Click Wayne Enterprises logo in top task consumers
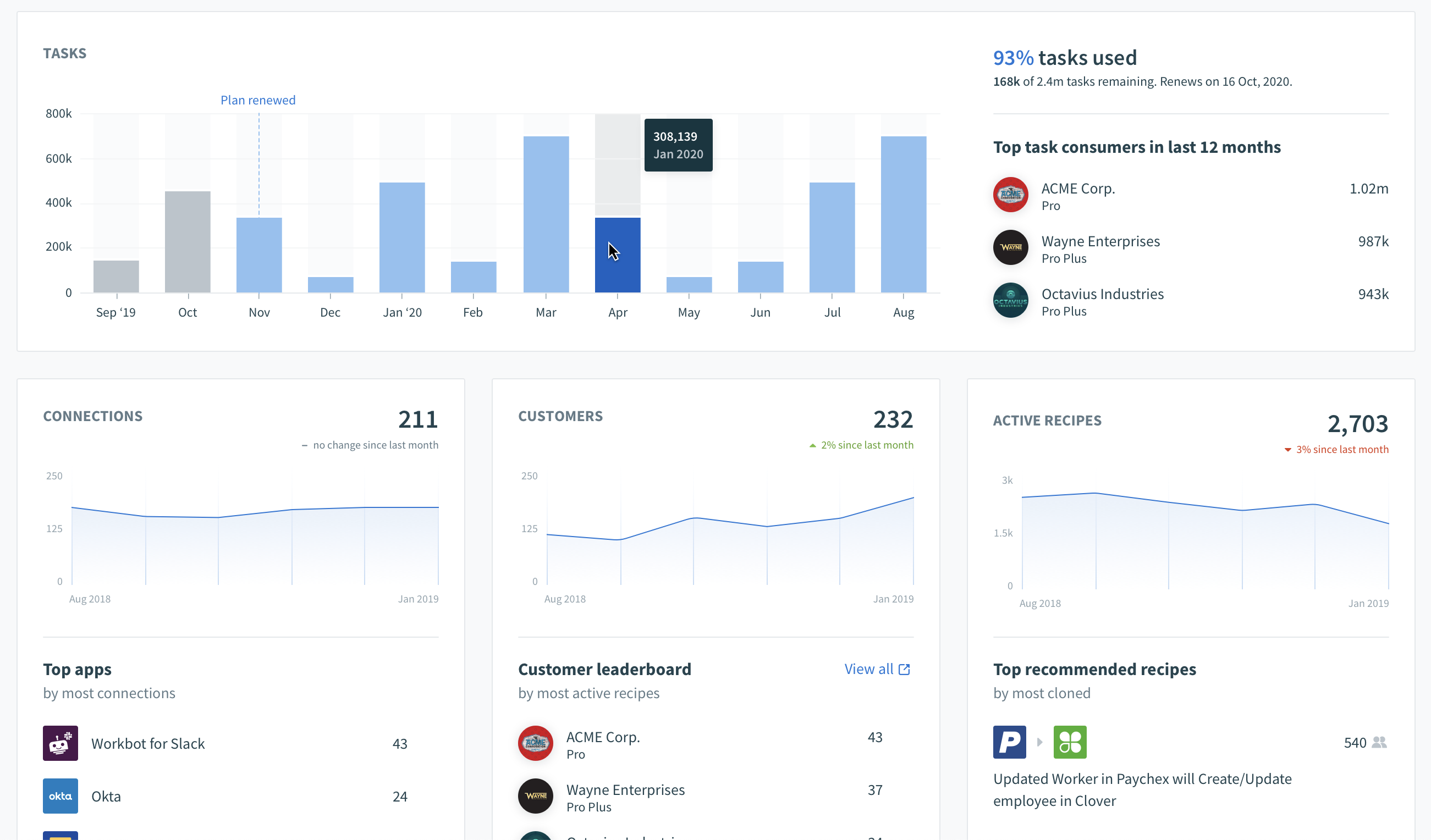The image size is (1431, 840). click(1010, 247)
